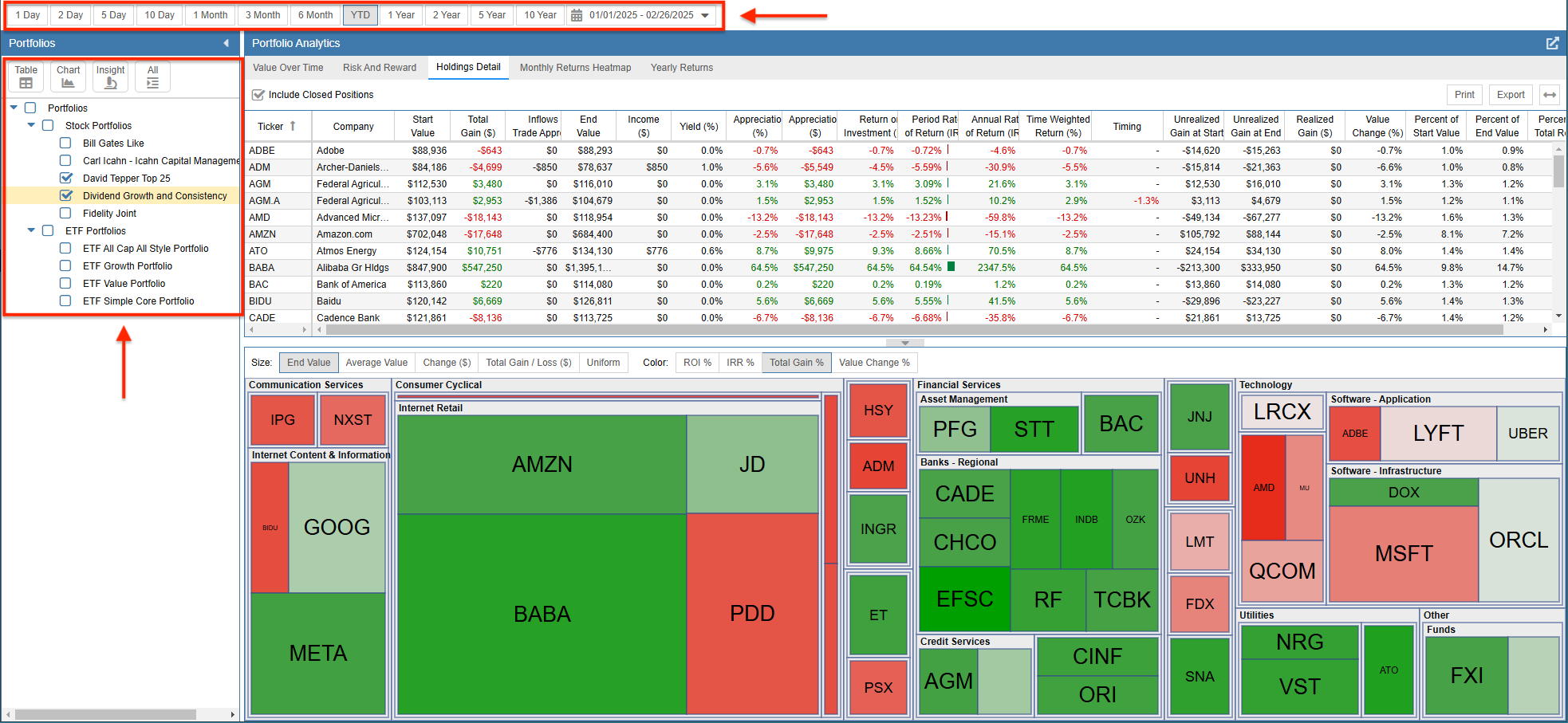Image resolution: width=1568 pixels, height=723 pixels.
Task: Click the Total Gain ($) column header
Action: pos(478,126)
